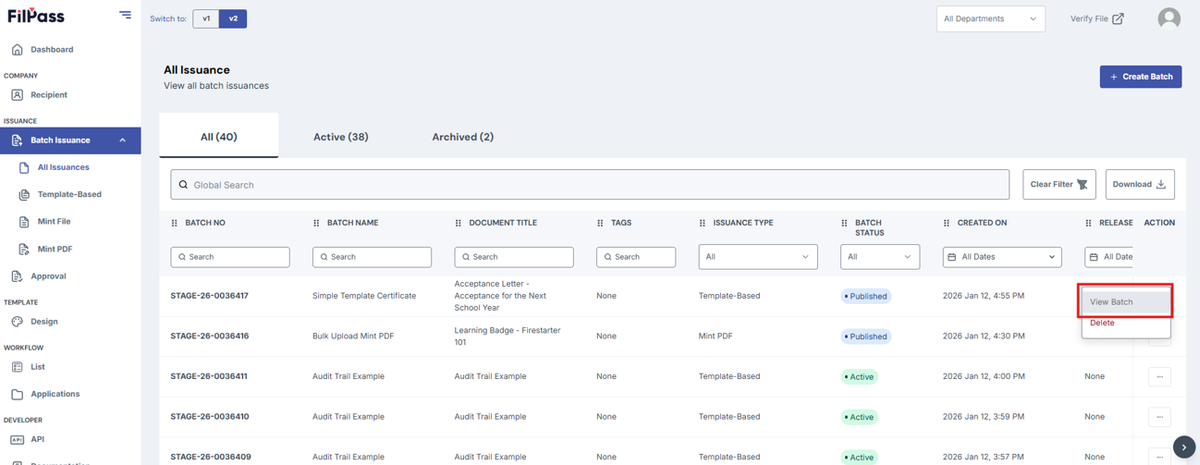
Task: Click the Batch Status column drag handle
Action: point(844,223)
